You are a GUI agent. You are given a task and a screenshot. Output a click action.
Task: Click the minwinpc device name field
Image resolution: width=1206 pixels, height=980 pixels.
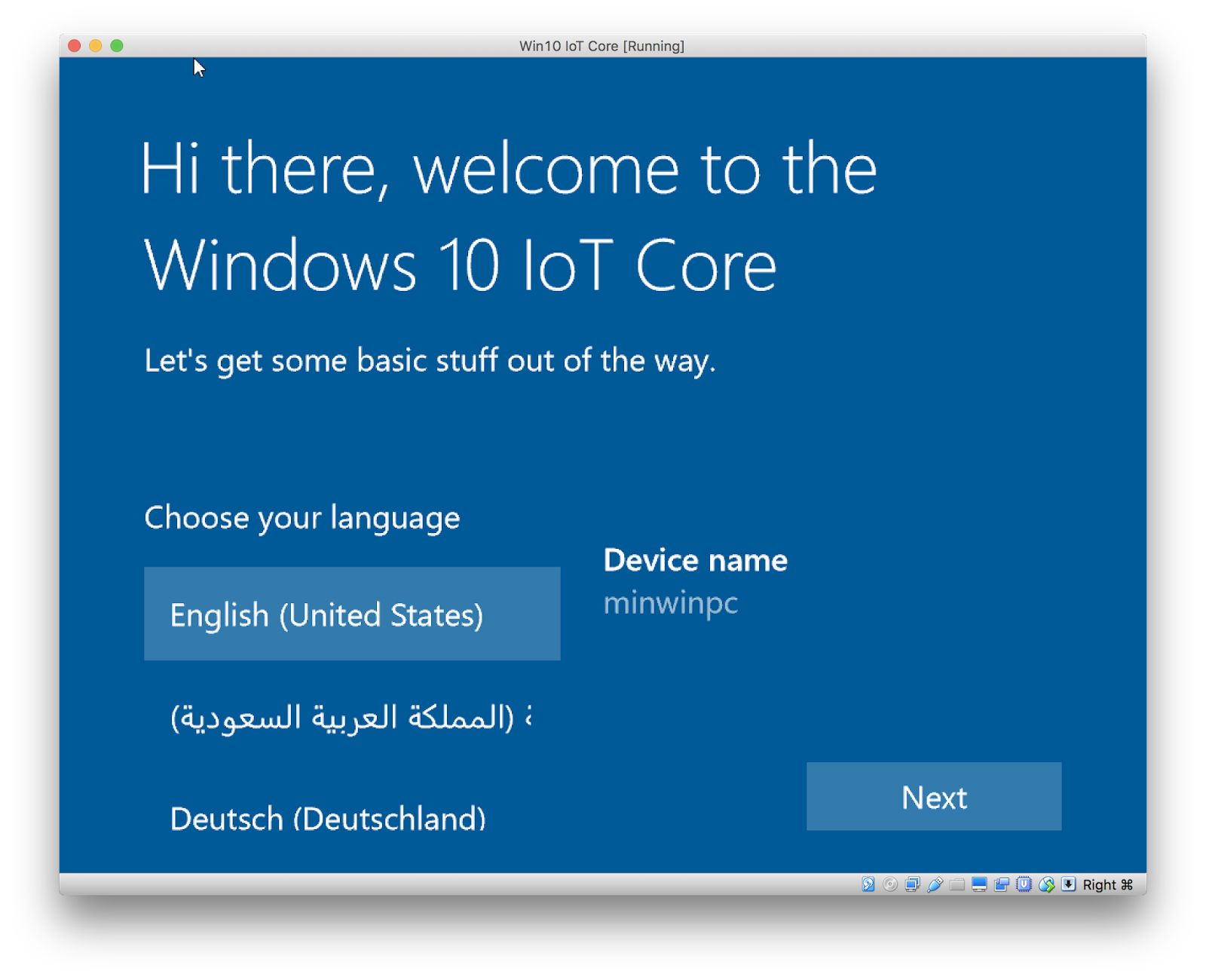(671, 603)
